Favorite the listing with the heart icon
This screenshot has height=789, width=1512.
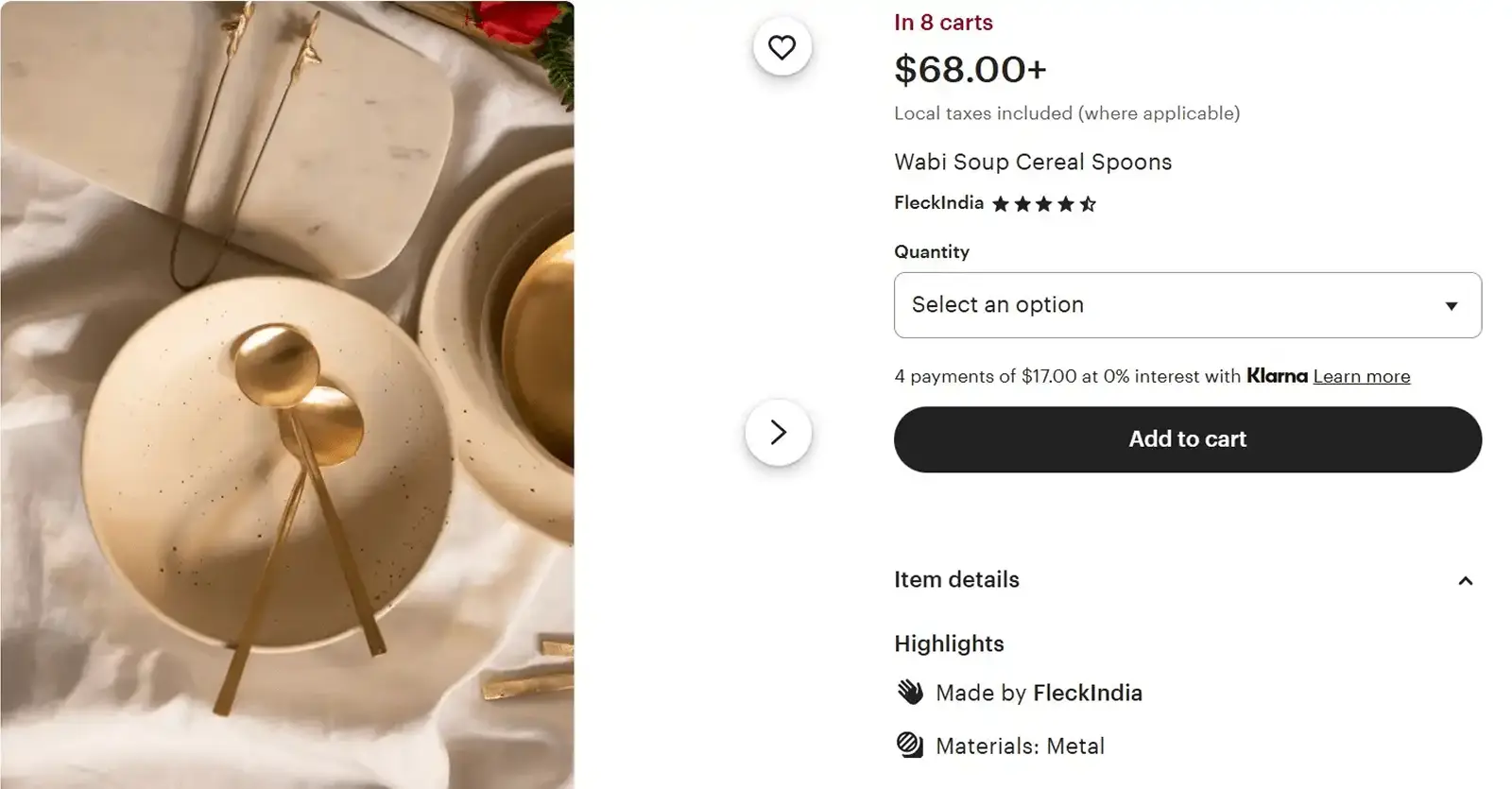[782, 47]
